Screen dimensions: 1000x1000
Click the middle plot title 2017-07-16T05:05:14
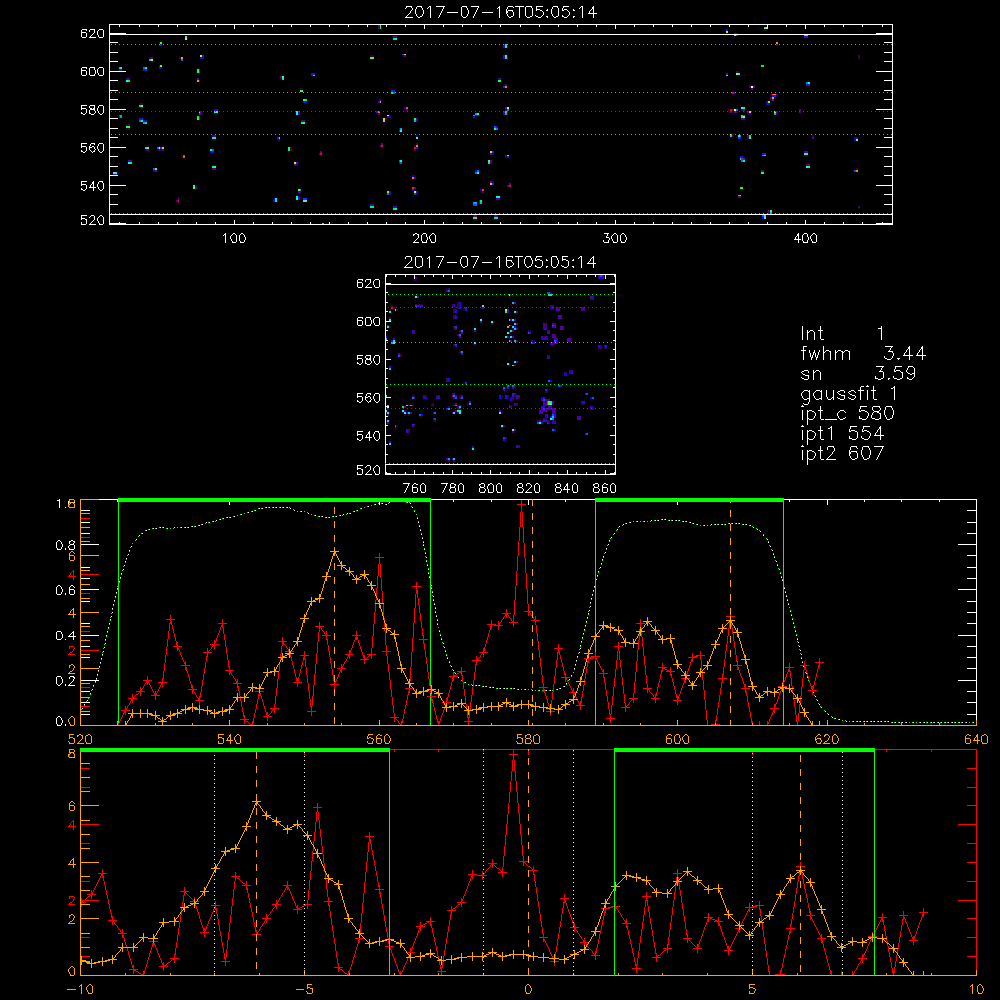click(500, 262)
